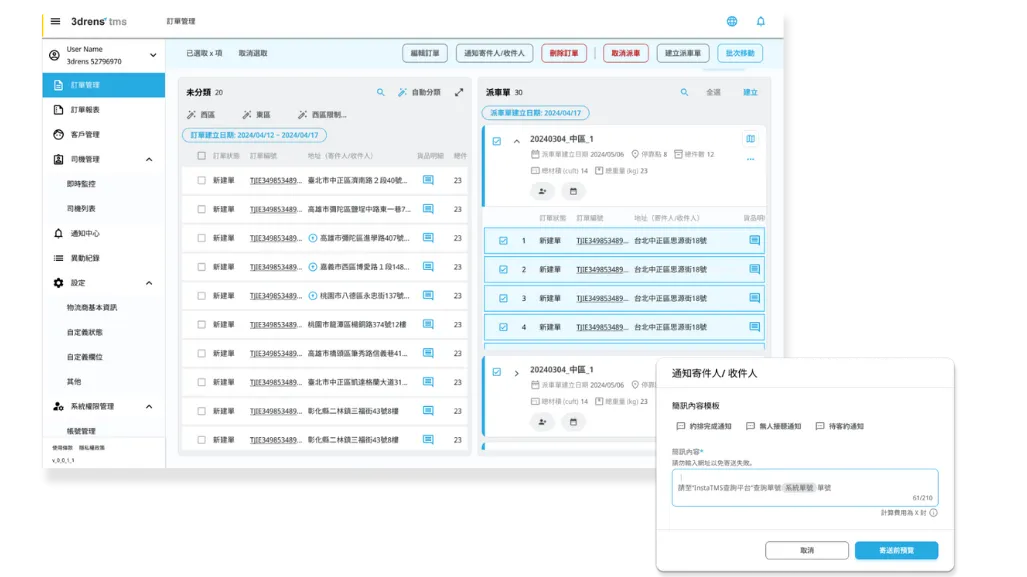Click the globe language icon
Image resolution: width=1027 pixels, height=577 pixels.
[x=732, y=21]
